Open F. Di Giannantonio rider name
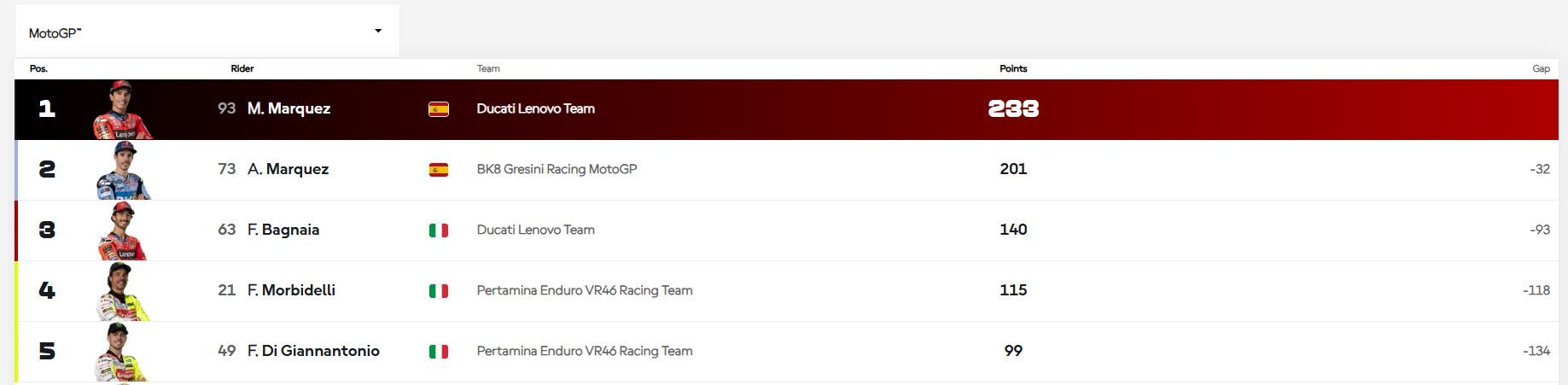Image resolution: width=1568 pixels, height=385 pixels. (x=313, y=351)
